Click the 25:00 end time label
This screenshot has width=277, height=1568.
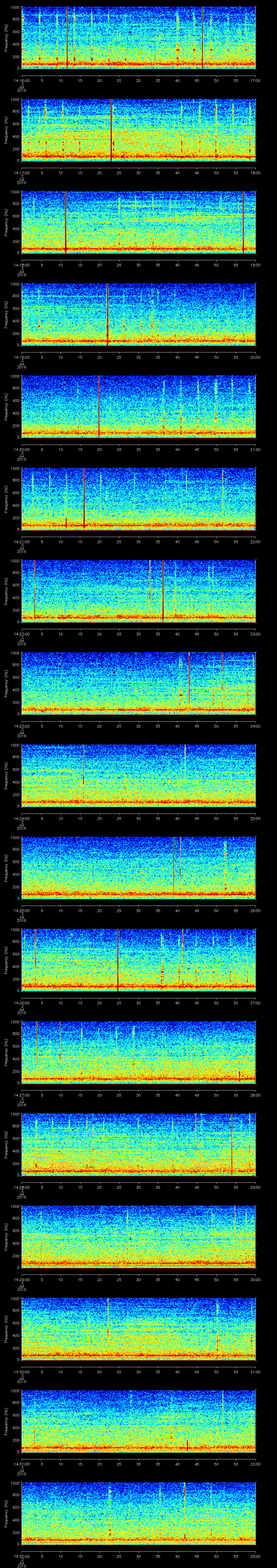pos(255,818)
